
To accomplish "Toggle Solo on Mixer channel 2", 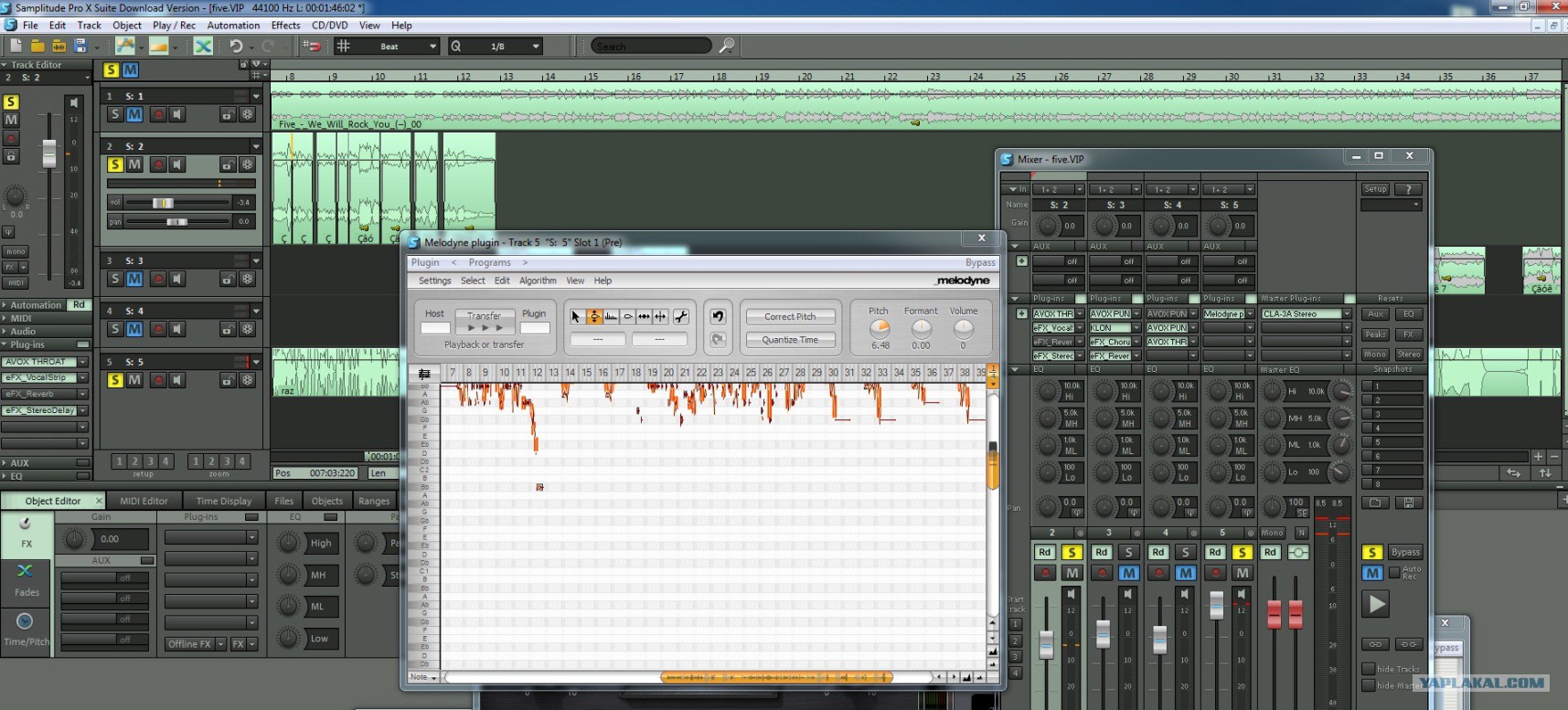I will tap(1072, 552).
